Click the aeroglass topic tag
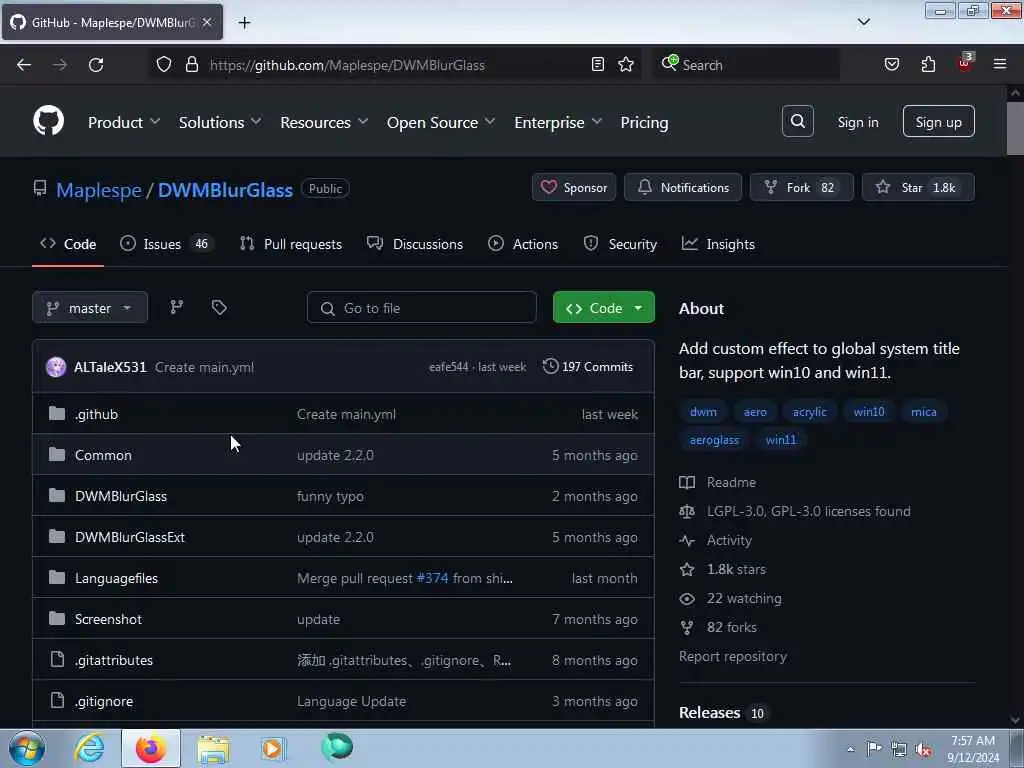Screen dimensions: 1024x768 (714, 440)
